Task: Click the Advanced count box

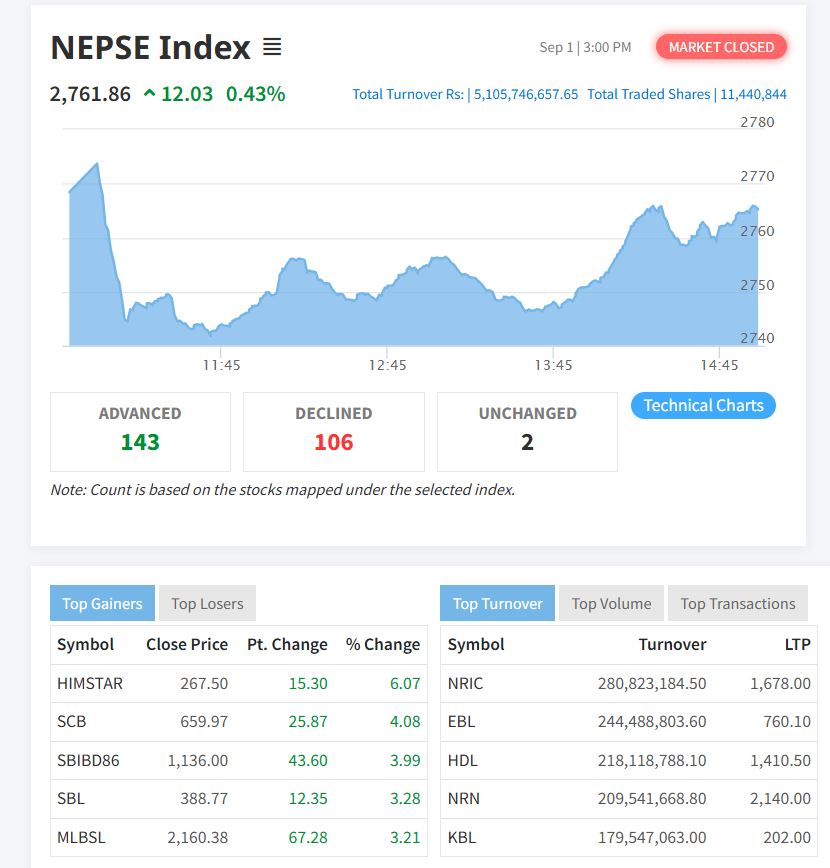Action: pos(140,431)
